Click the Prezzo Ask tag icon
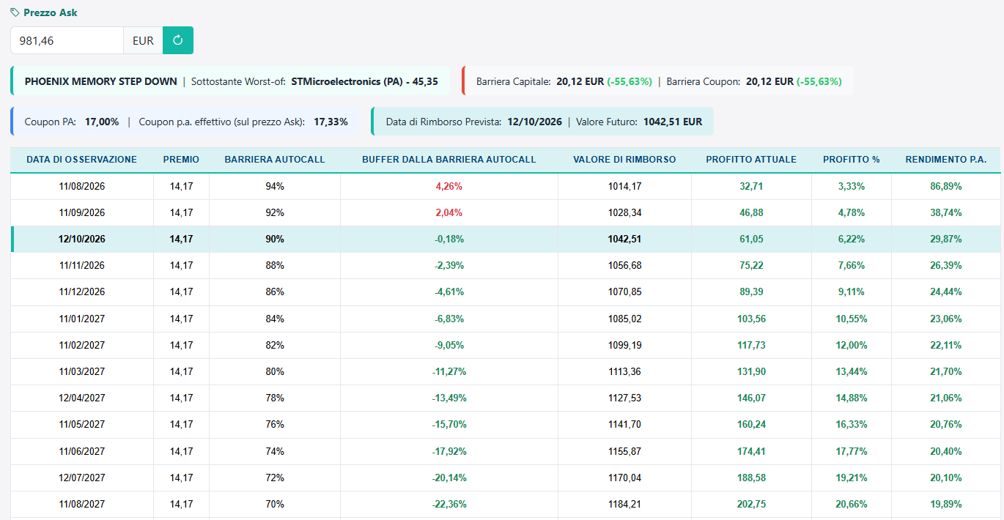 15,12
